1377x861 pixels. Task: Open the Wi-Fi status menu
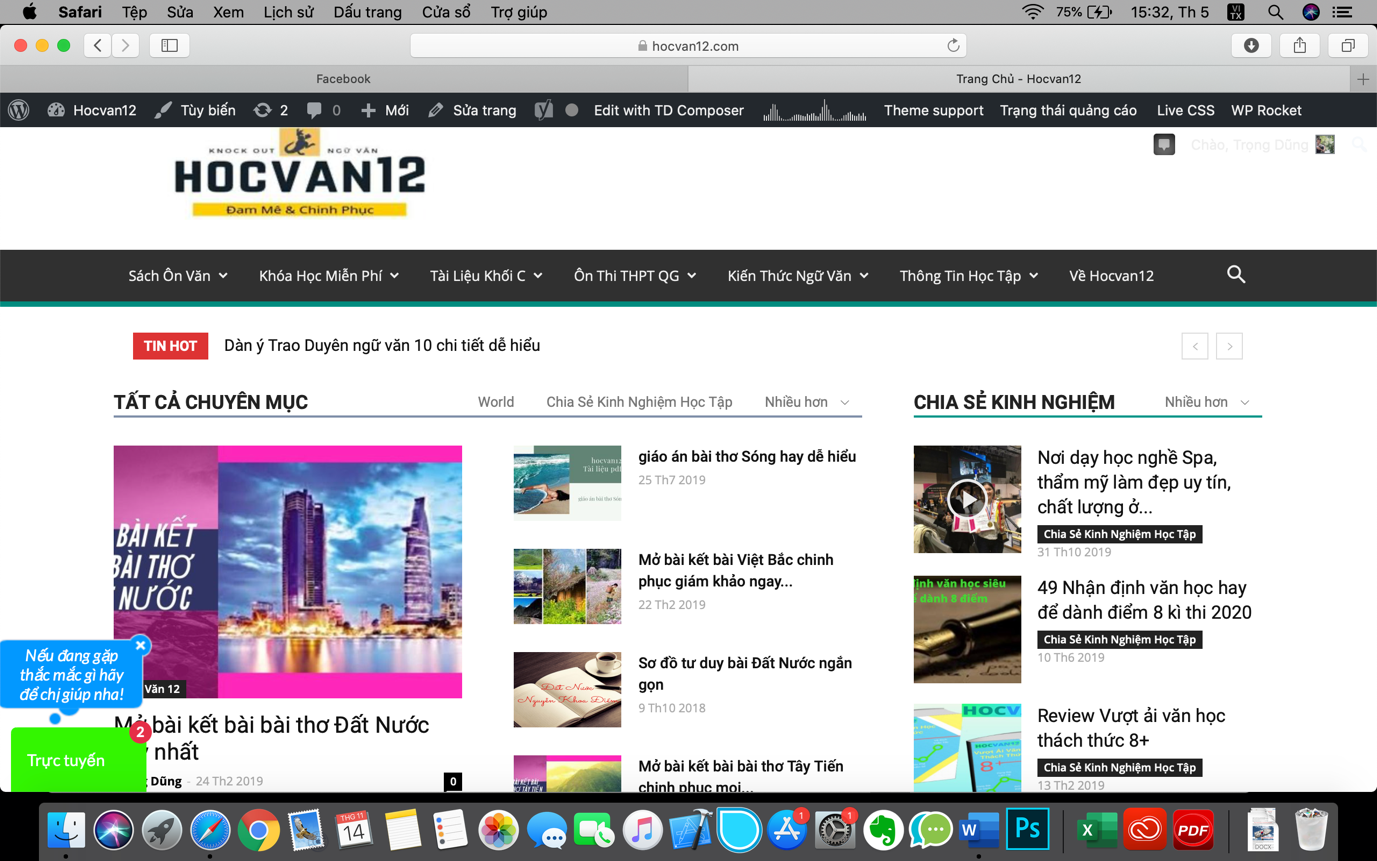click(1033, 12)
